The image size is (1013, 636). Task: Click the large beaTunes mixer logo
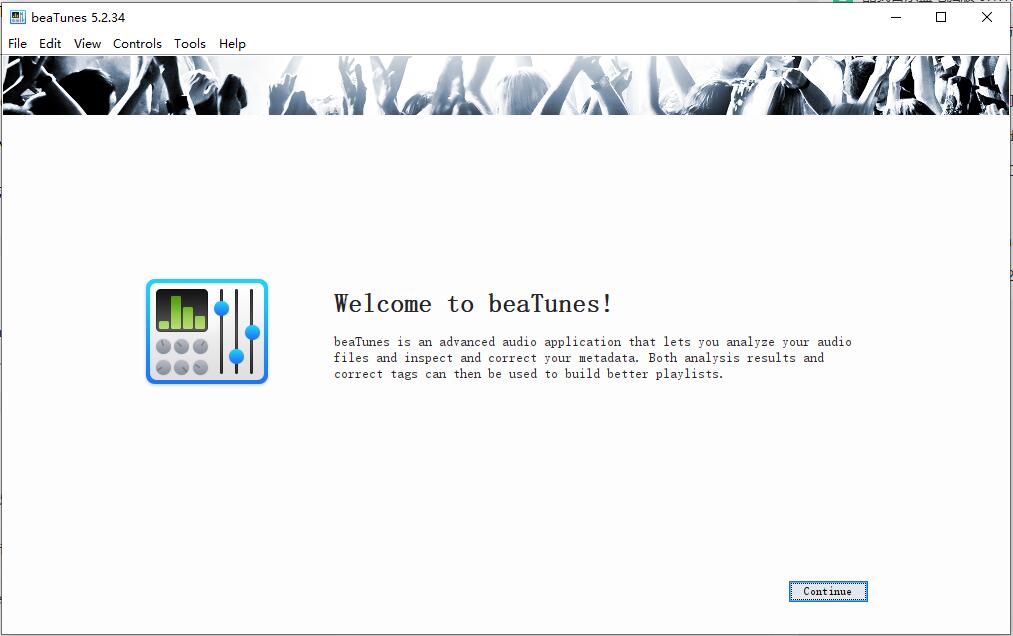coord(207,332)
